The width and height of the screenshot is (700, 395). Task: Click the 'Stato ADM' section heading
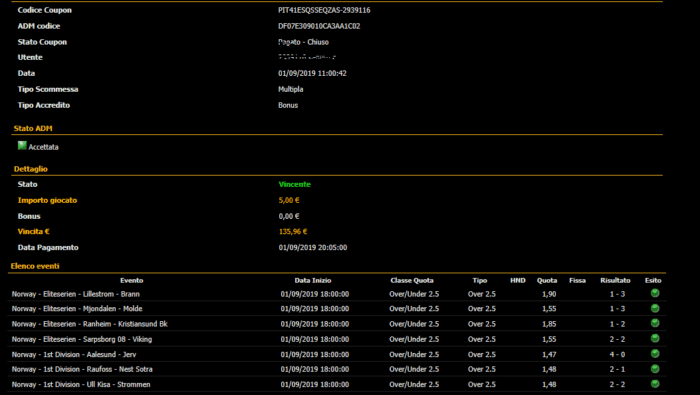[33, 129]
